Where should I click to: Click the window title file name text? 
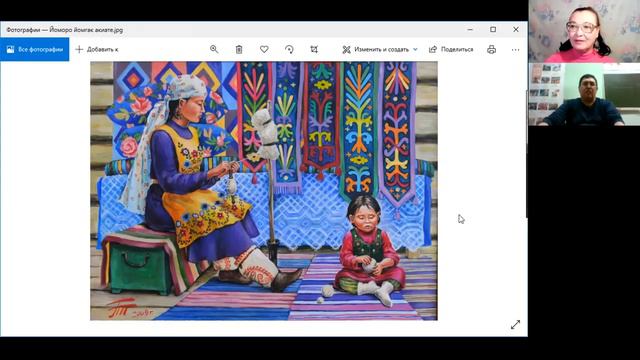coord(64,30)
